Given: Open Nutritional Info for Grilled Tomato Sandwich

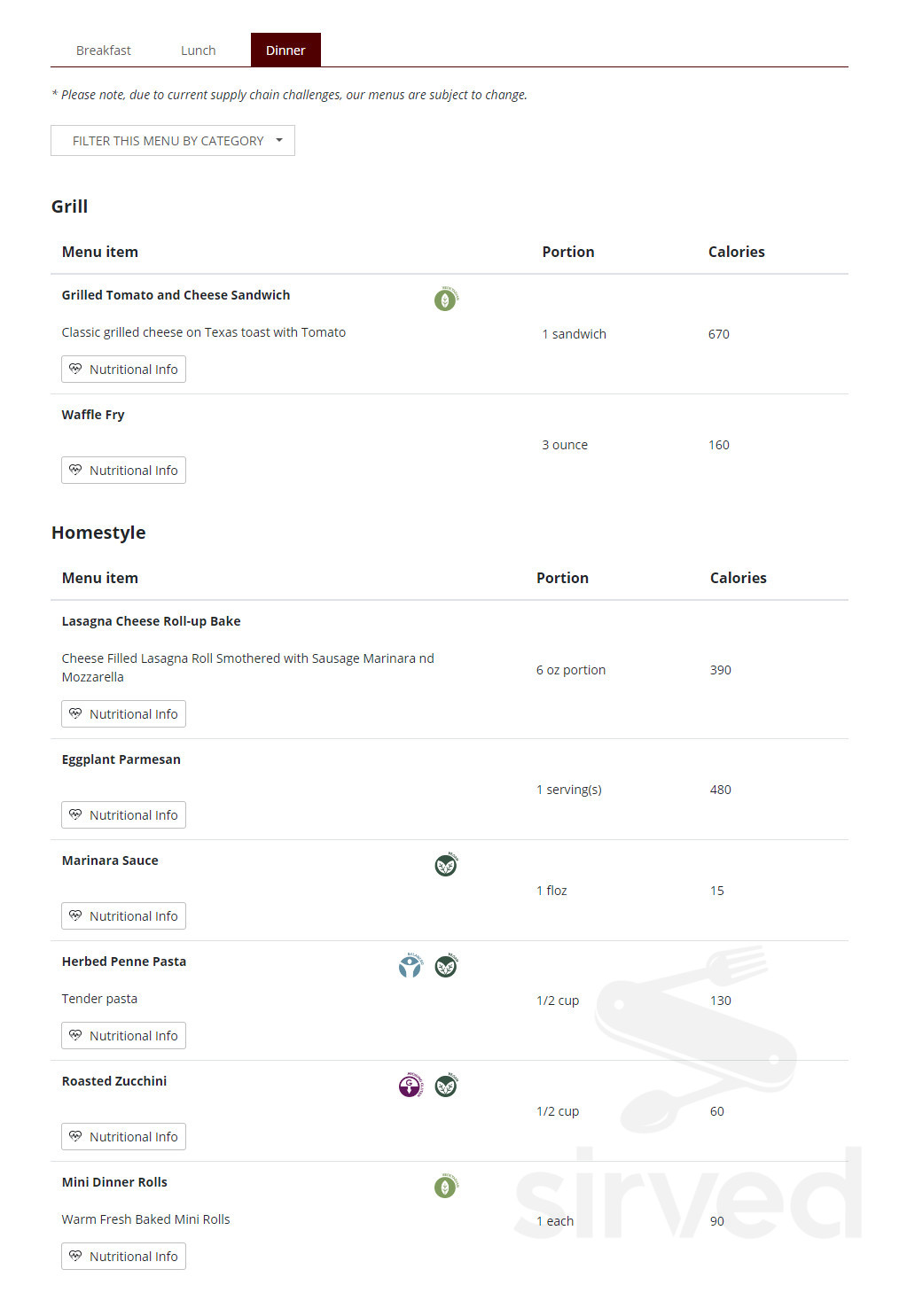Looking at the screenshot, I should (123, 370).
